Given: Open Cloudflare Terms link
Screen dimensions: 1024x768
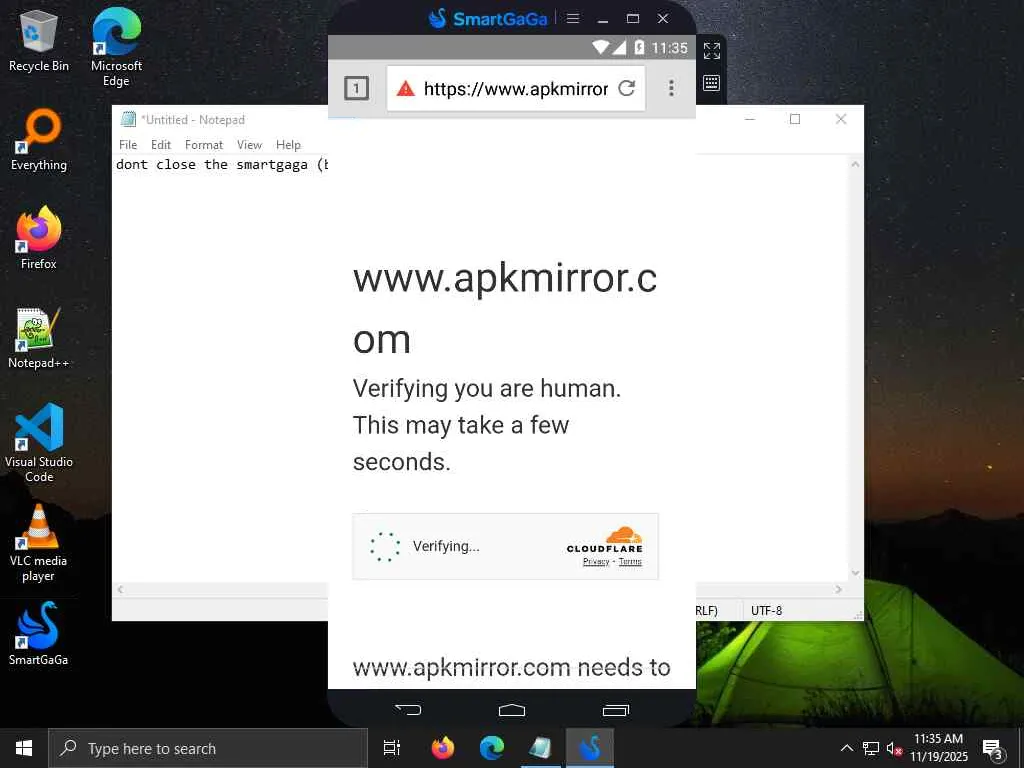Looking at the screenshot, I should point(630,562).
